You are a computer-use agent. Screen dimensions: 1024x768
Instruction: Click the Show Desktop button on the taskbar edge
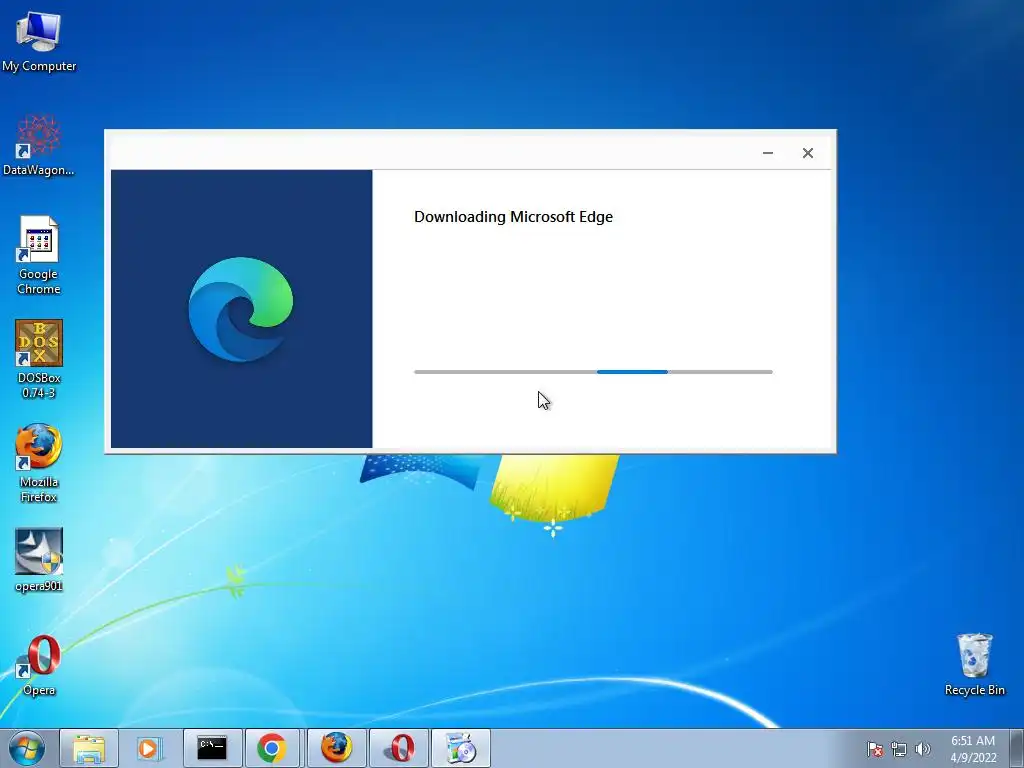coord(1017,748)
